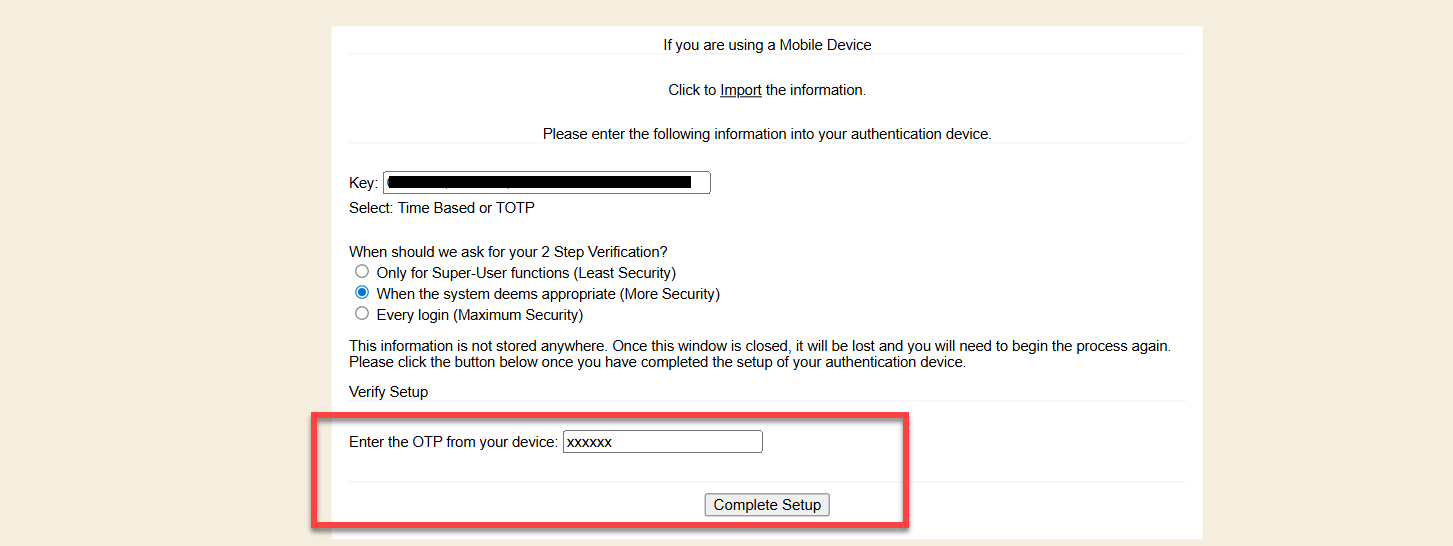
Task: Click the 2 Step Verification question text
Action: coord(508,252)
